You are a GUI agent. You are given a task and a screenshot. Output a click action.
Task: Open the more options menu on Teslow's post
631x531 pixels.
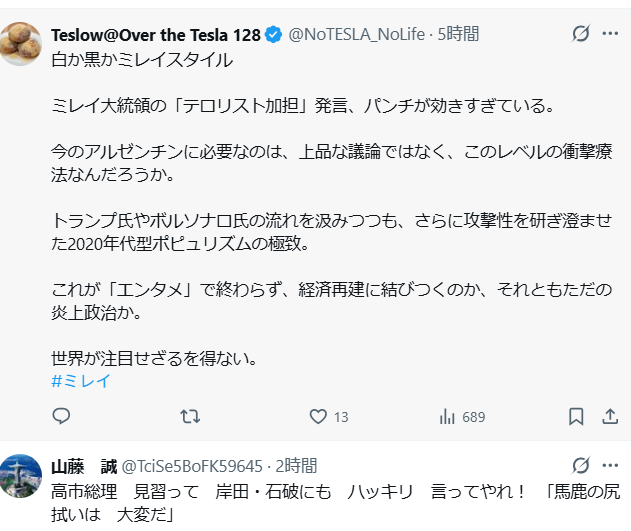click(609, 35)
